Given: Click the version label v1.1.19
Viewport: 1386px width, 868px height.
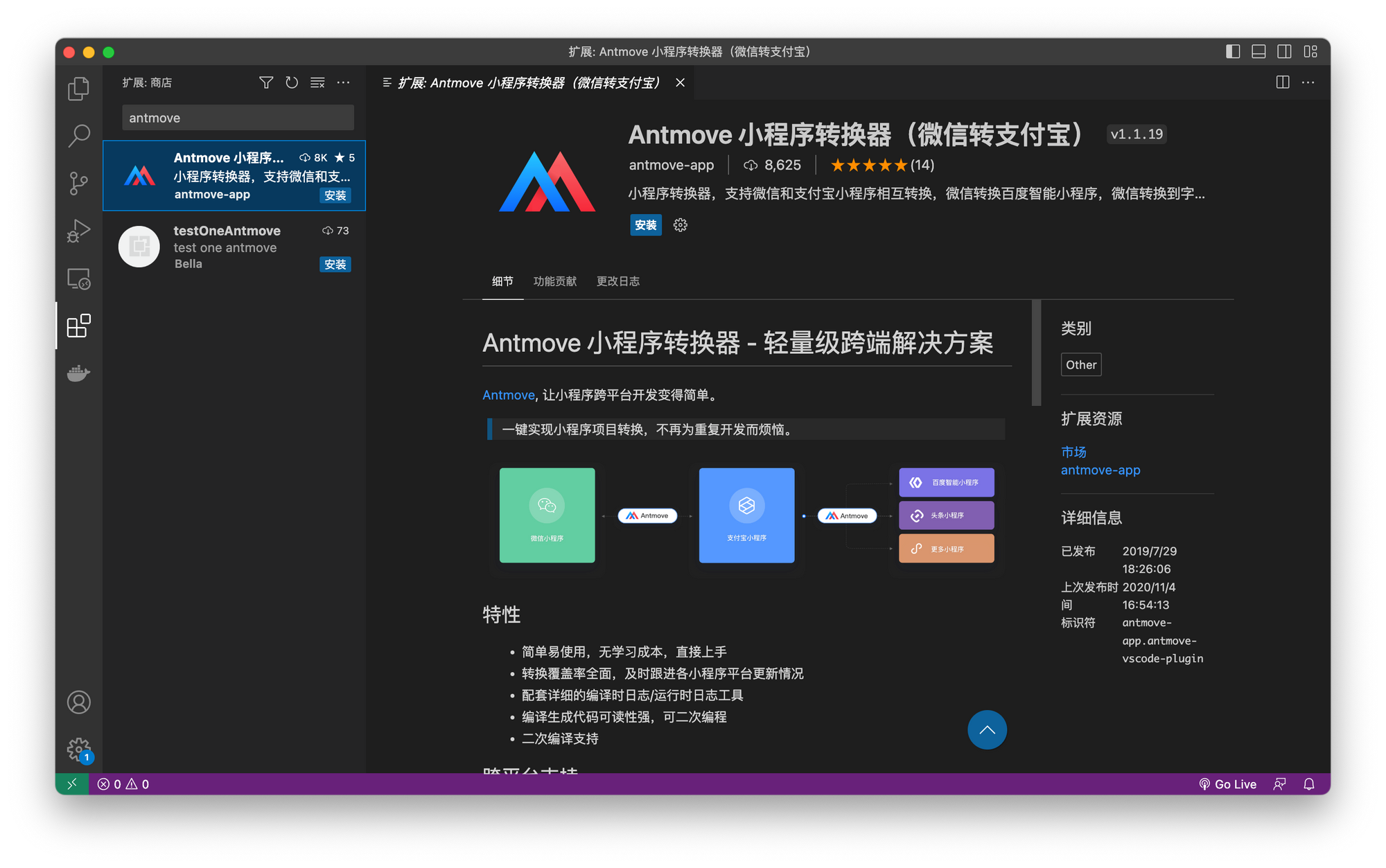Looking at the screenshot, I should (1137, 134).
